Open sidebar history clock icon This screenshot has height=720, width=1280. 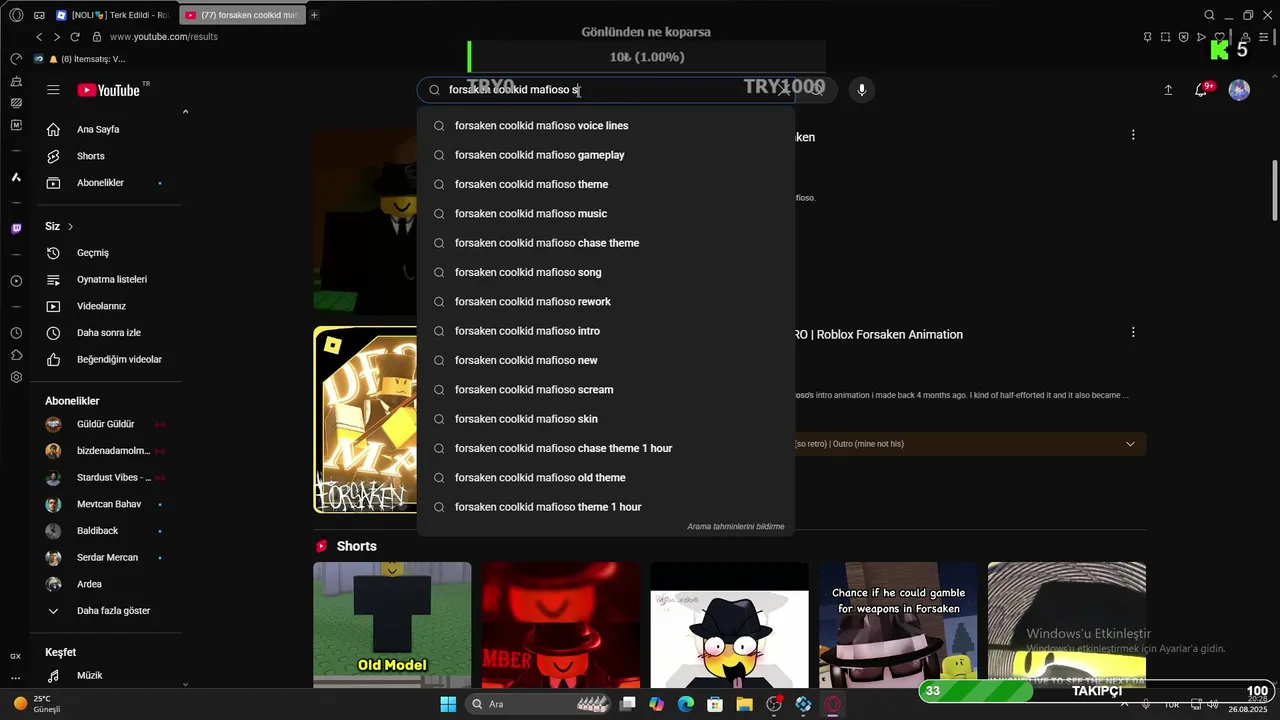[x=16, y=333]
